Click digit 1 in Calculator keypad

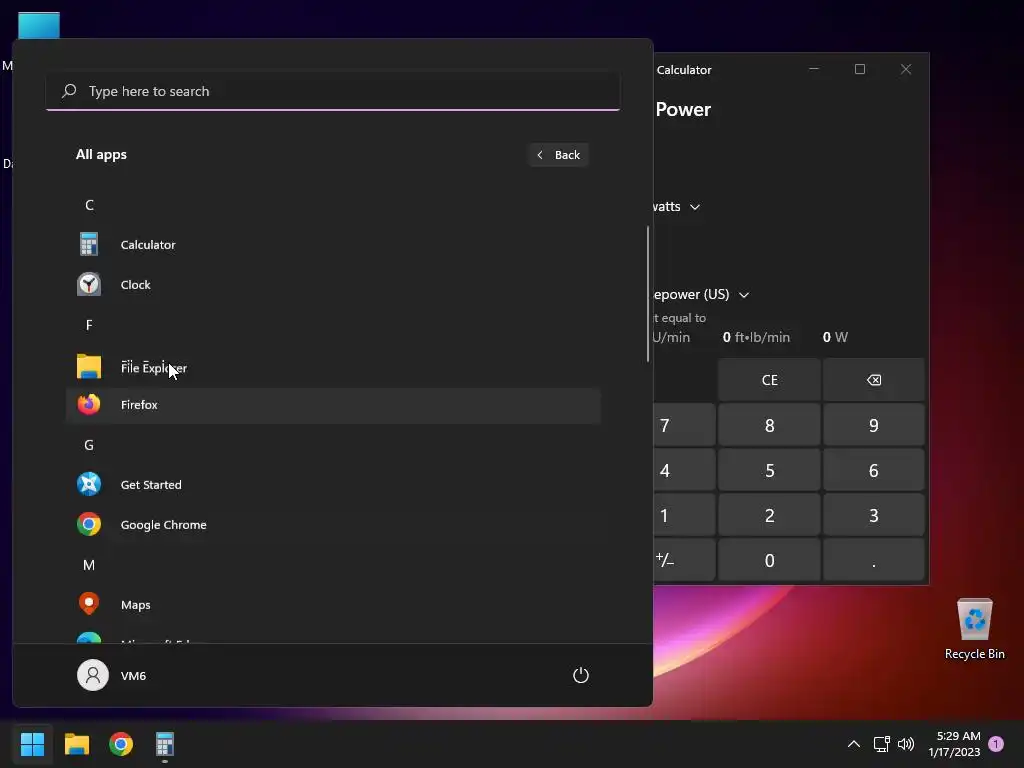pyautogui.click(x=684, y=515)
